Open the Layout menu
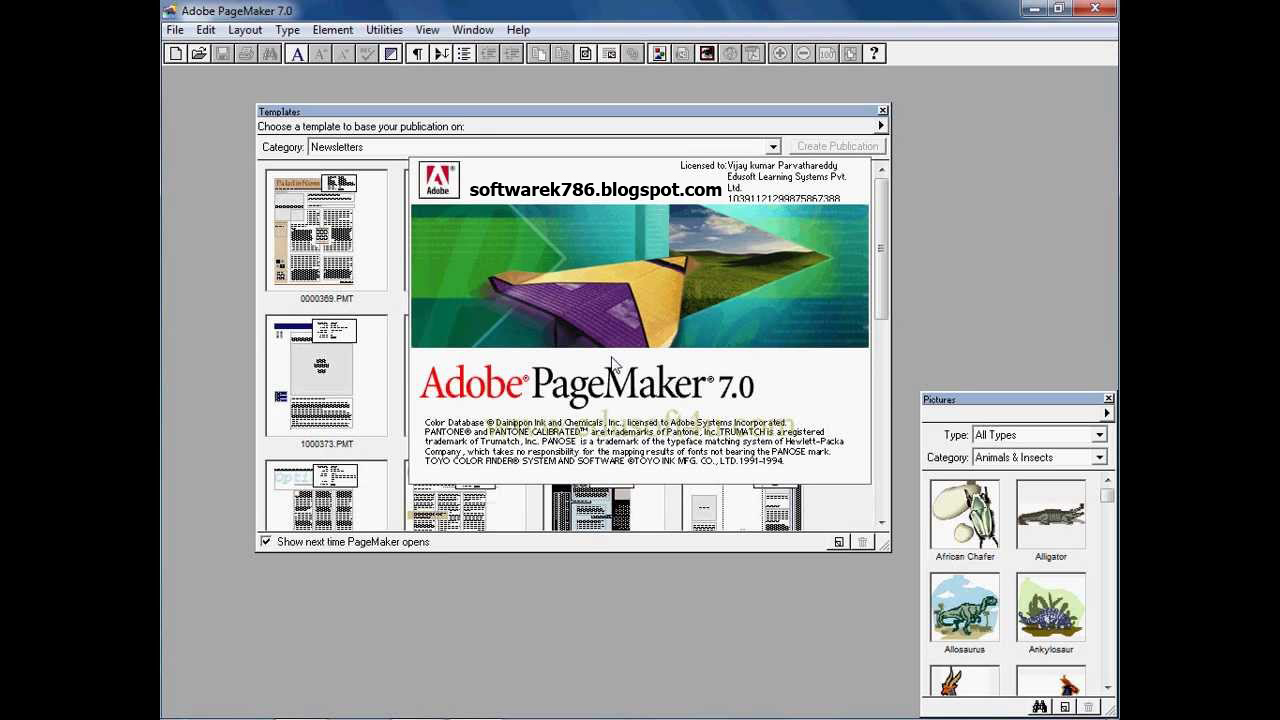The image size is (1280, 720). tap(245, 30)
